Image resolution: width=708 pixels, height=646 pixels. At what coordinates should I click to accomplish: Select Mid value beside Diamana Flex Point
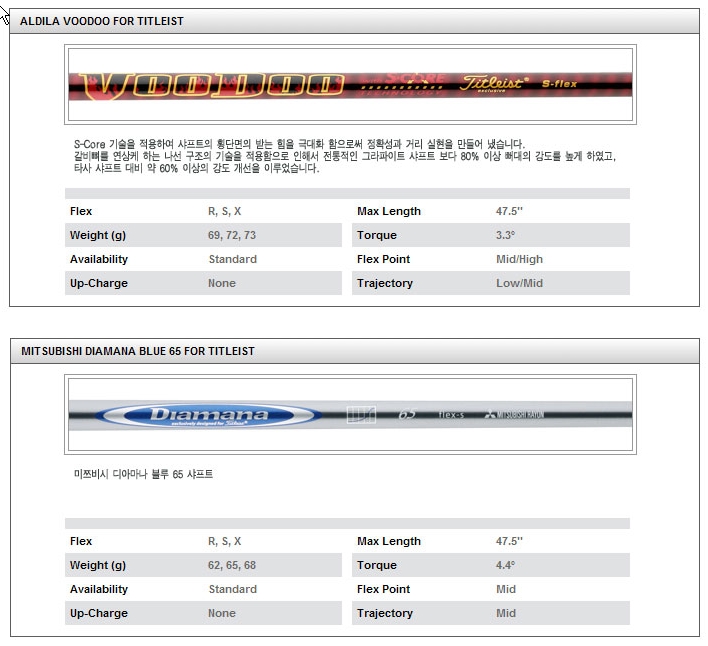point(506,589)
